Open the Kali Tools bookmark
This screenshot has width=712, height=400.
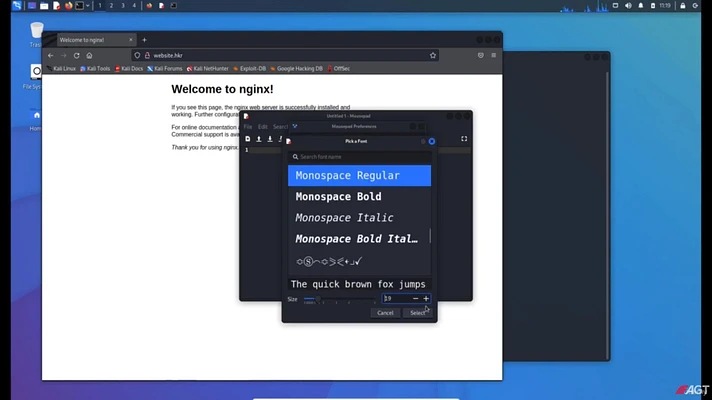point(95,69)
